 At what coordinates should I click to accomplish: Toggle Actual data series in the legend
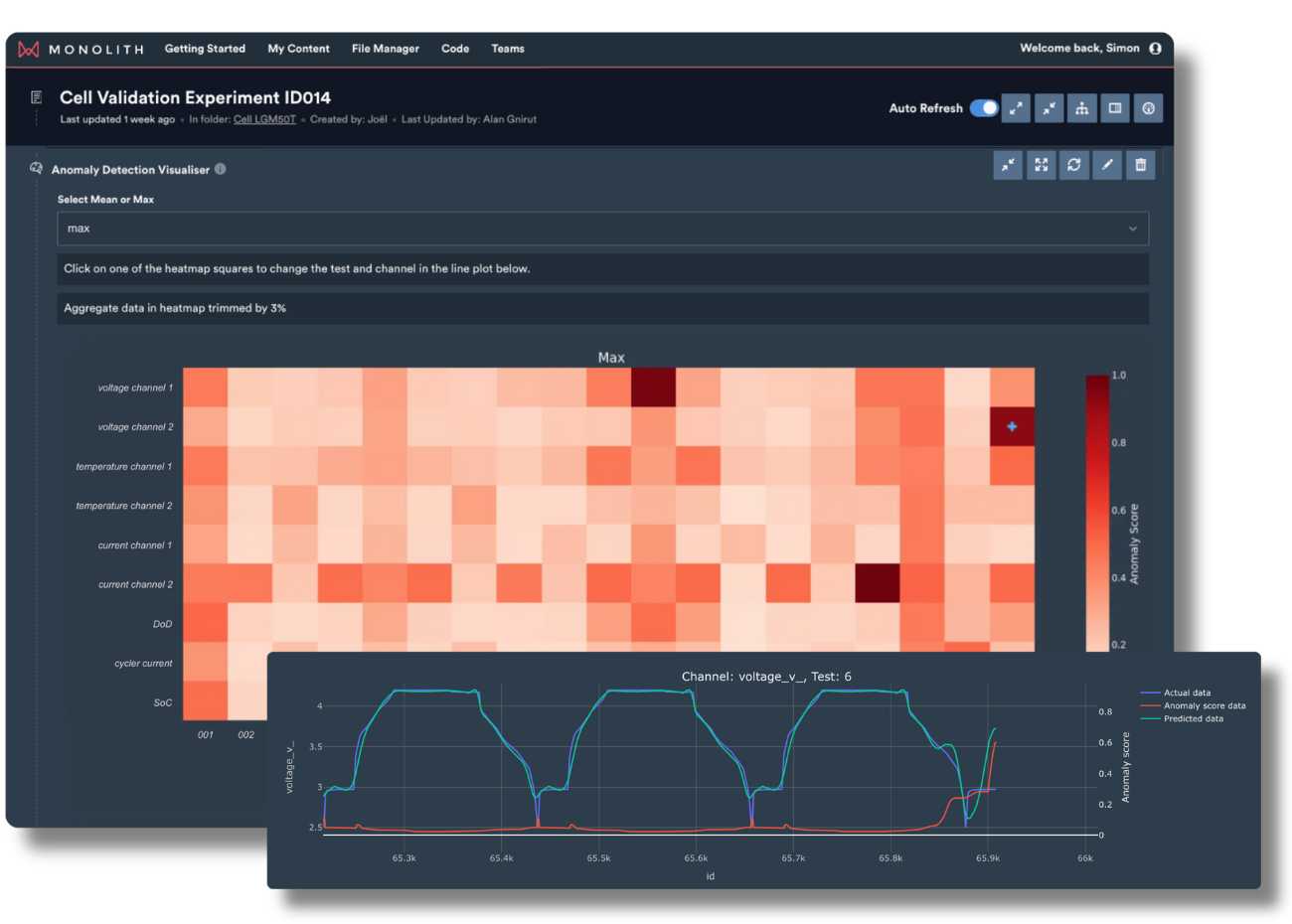[x=1176, y=693]
